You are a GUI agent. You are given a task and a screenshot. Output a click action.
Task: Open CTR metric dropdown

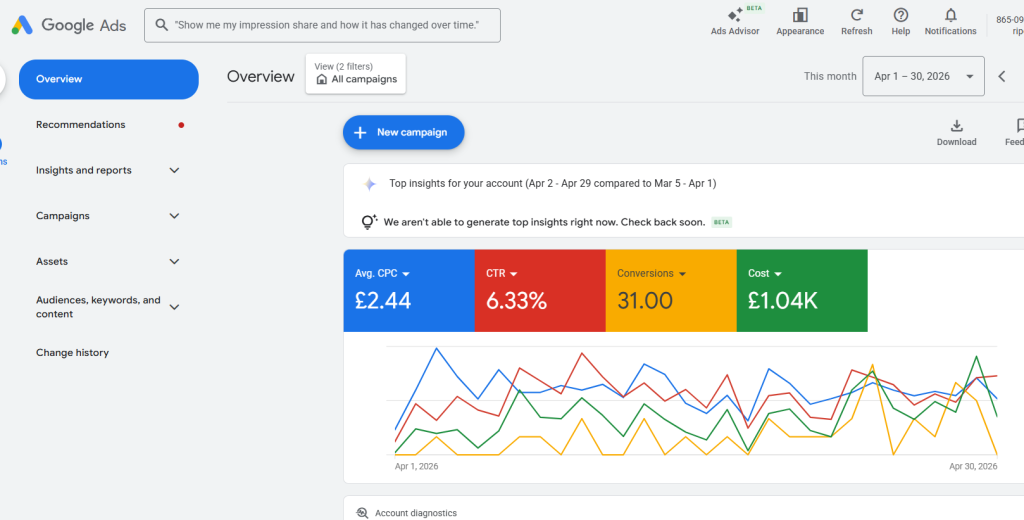point(502,274)
